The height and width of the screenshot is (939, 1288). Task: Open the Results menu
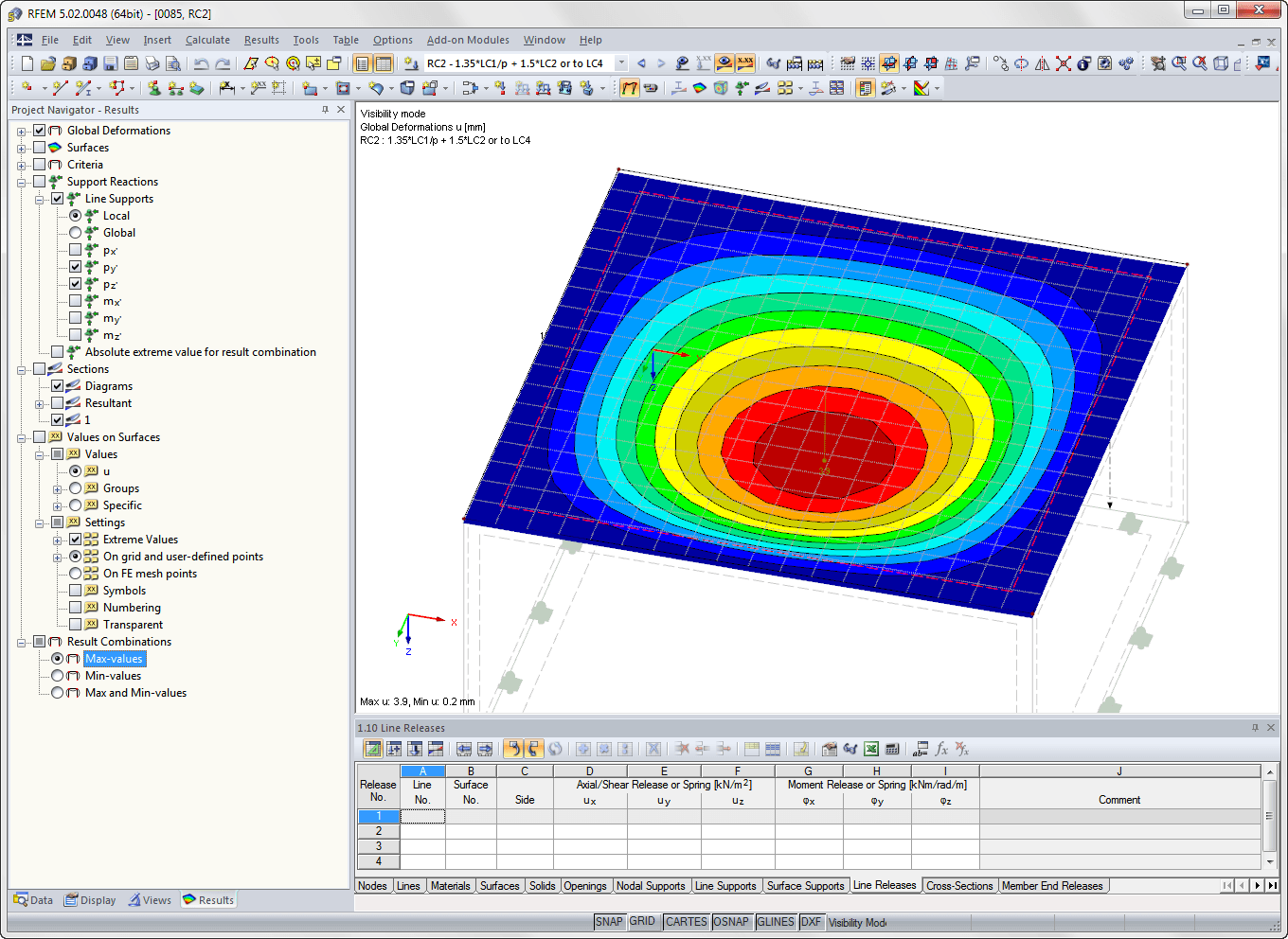click(x=261, y=40)
